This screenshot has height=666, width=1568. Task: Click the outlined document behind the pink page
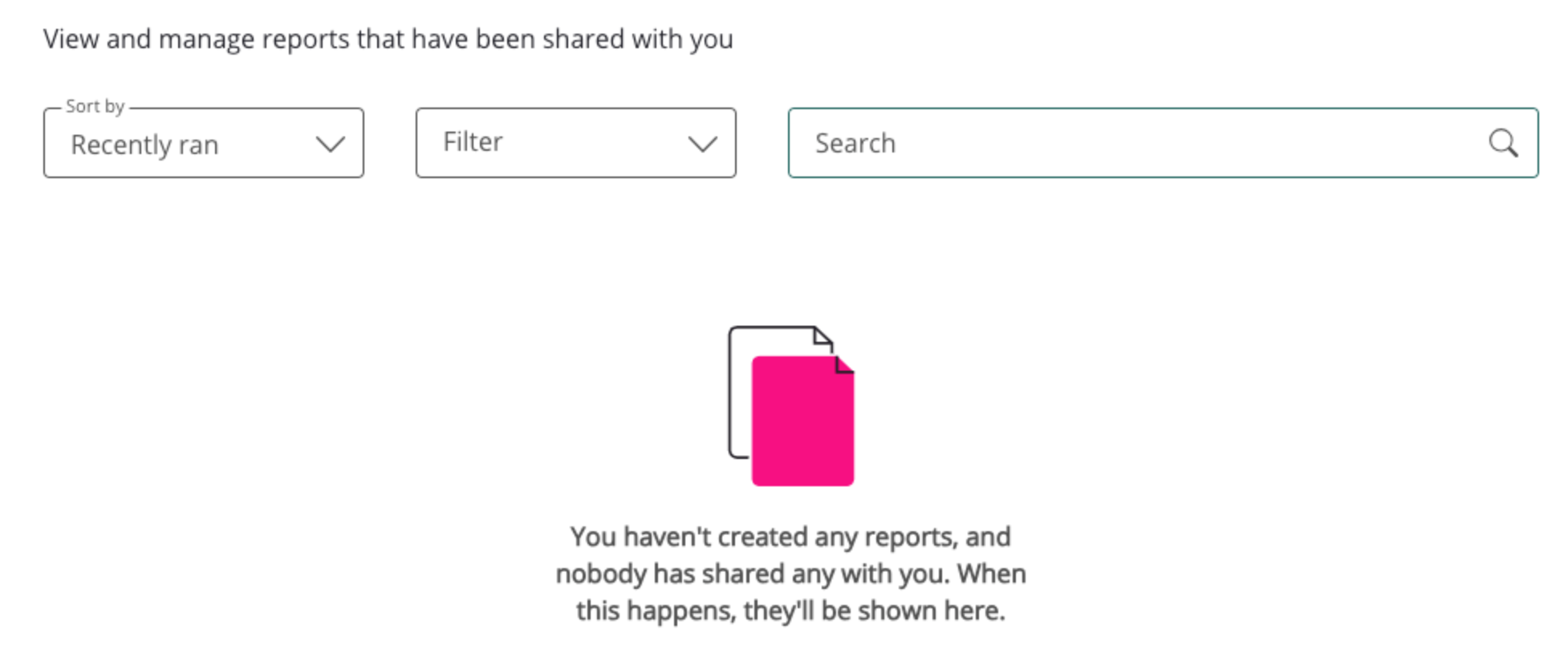[740, 393]
